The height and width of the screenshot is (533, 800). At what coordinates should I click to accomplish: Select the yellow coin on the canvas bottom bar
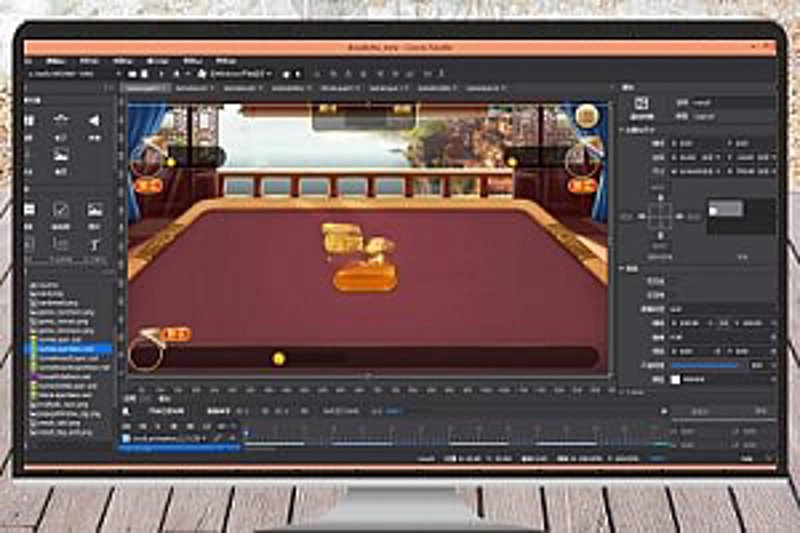point(279,359)
